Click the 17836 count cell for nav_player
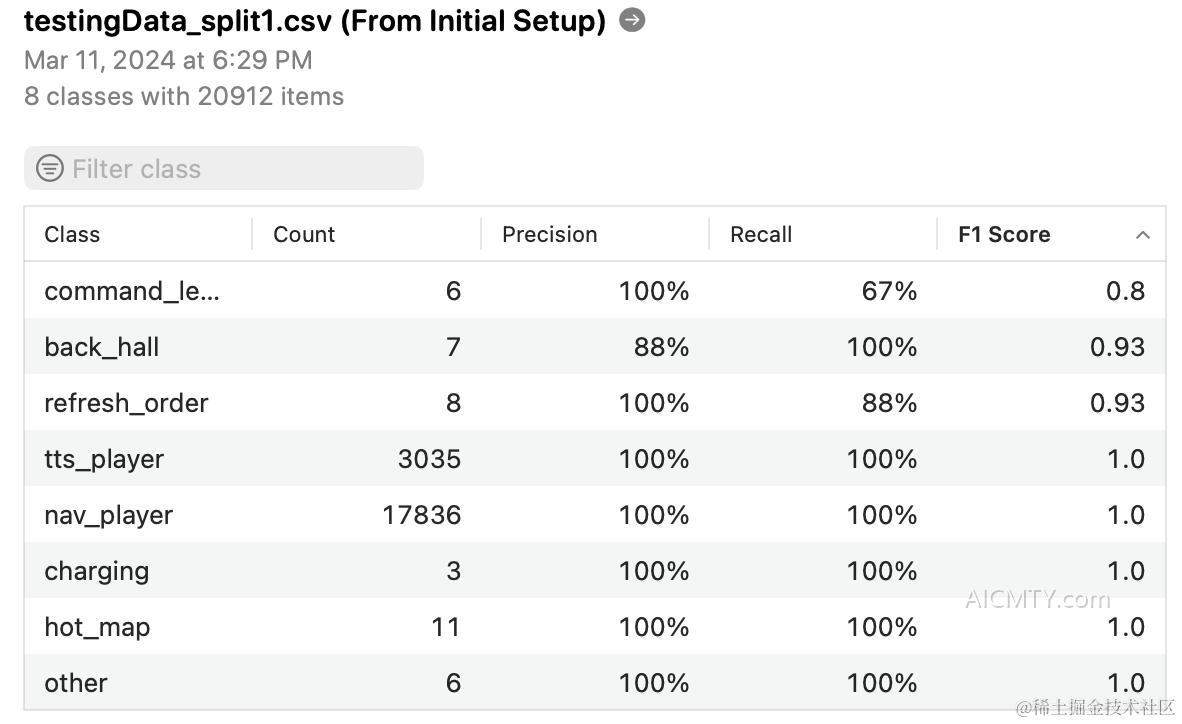1182x724 pixels. (421, 515)
